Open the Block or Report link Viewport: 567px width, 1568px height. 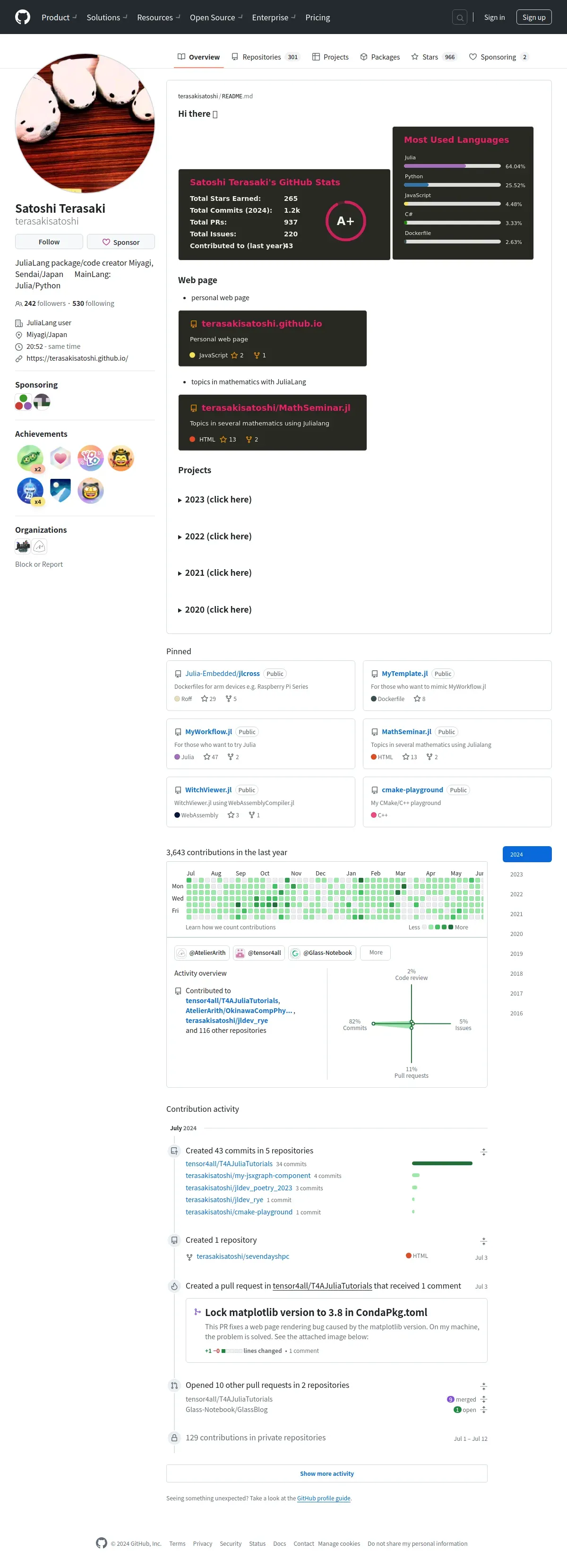(x=39, y=564)
